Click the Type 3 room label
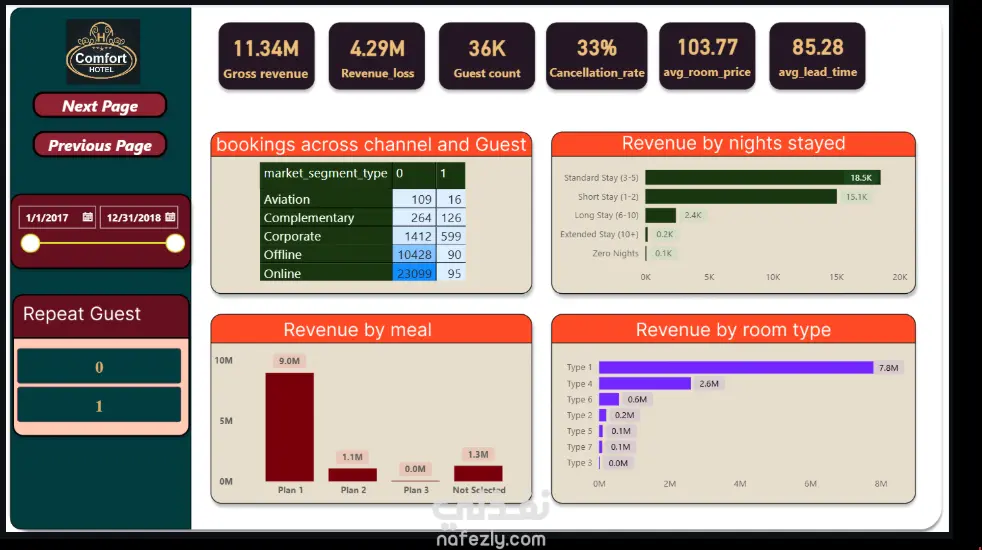Screen dimensions: 982x550 pos(579,463)
